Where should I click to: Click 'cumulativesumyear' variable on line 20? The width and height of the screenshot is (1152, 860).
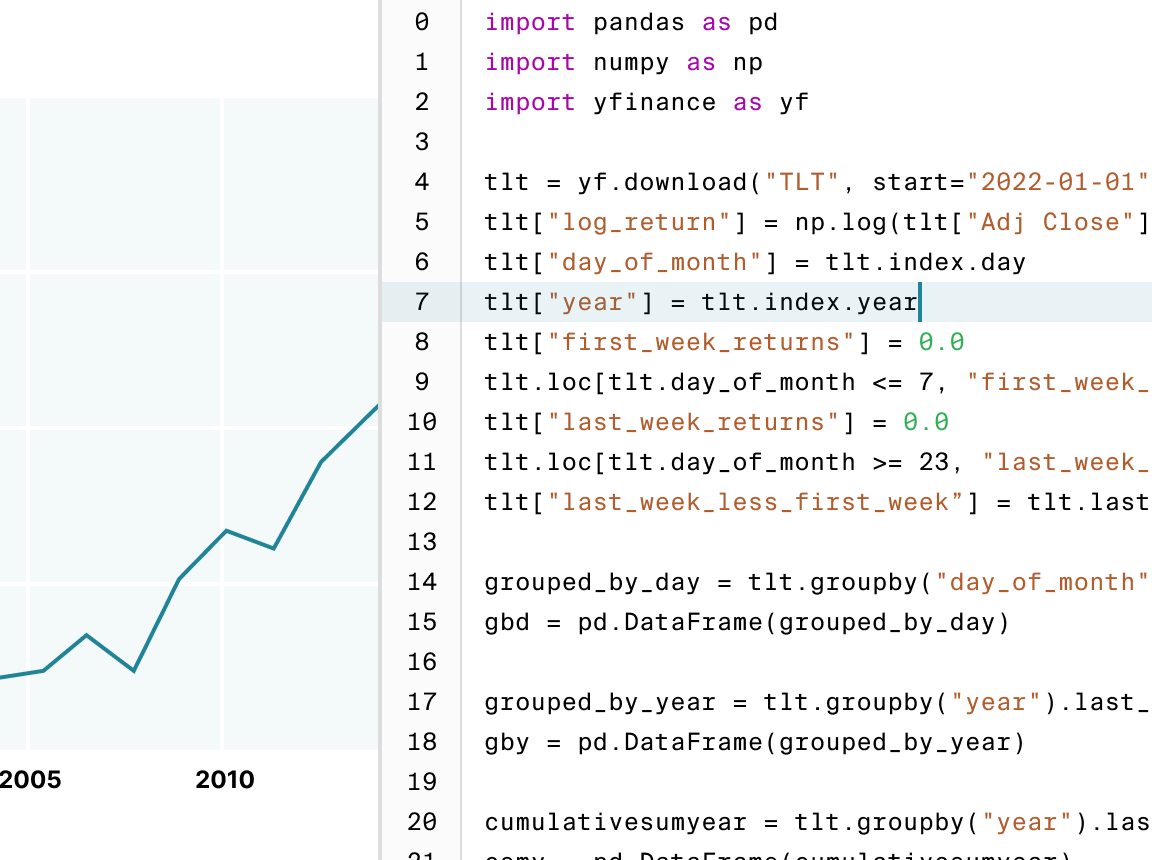[616, 822]
